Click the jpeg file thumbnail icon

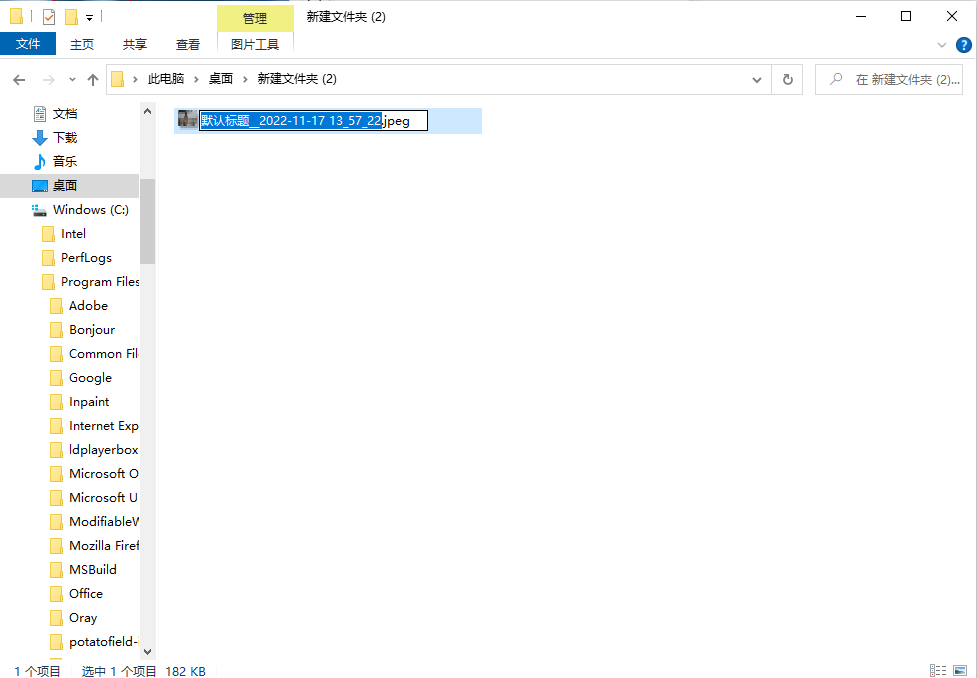pyautogui.click(x=187, y=119)
